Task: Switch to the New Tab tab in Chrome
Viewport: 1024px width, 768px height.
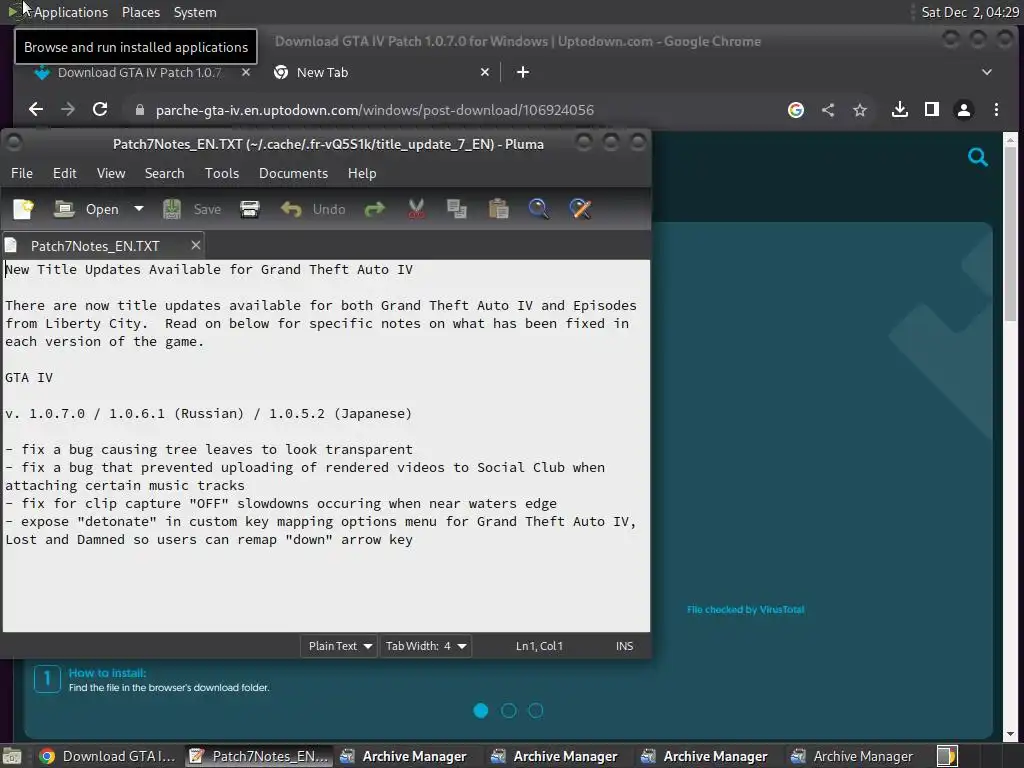Action: [x=323, y=72]
